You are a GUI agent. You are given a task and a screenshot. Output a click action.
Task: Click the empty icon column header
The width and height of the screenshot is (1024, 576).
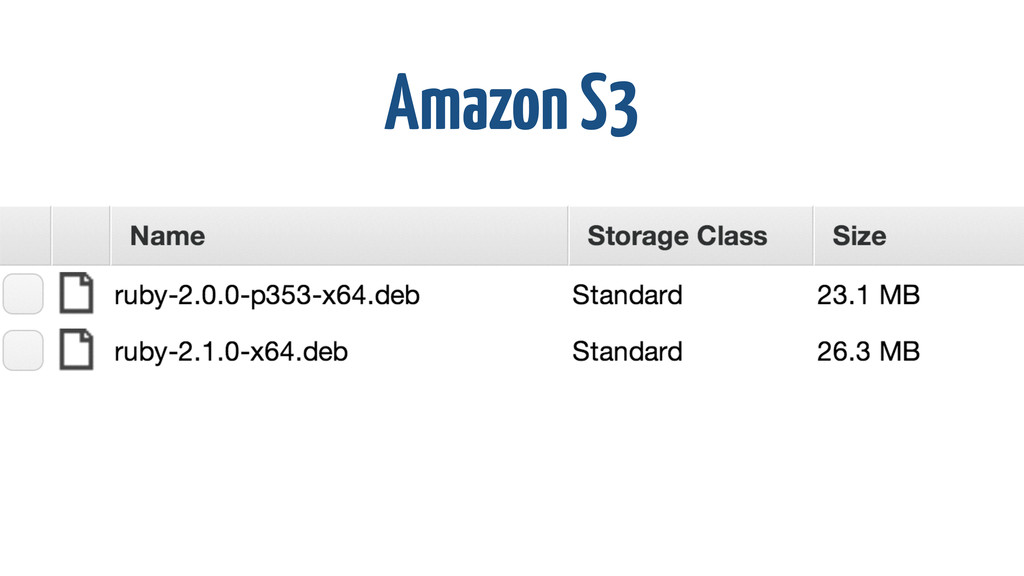pyautogui.click(x=80, y=236)
